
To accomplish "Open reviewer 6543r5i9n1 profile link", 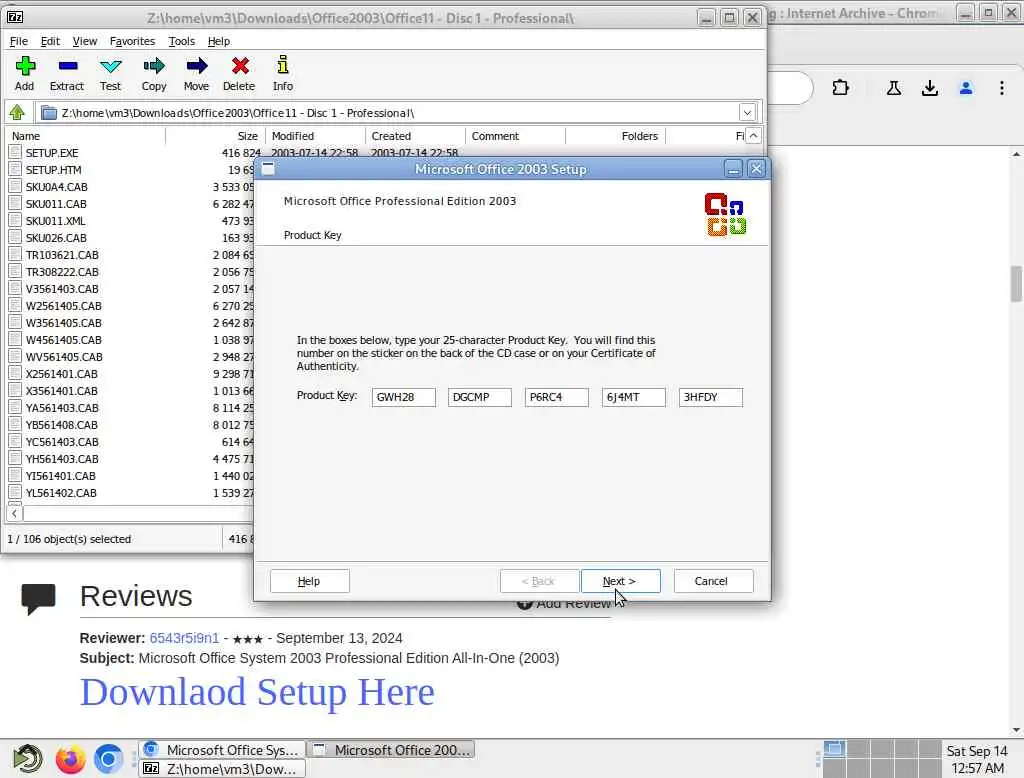I will point(184,638).
